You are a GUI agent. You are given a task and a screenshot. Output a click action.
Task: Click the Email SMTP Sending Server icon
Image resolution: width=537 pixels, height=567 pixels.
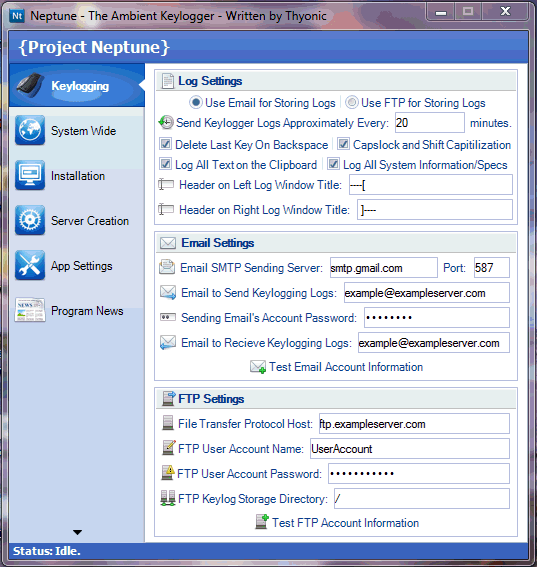tap(167, 268)
